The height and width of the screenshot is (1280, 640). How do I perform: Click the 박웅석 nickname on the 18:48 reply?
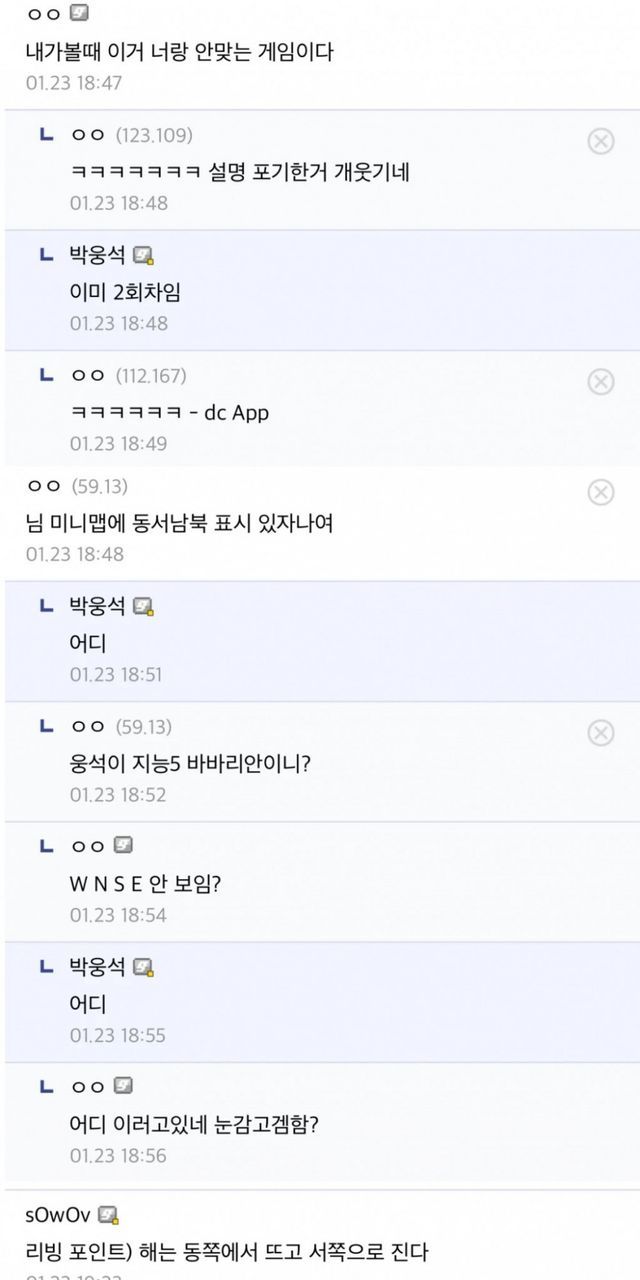[97, 255]
